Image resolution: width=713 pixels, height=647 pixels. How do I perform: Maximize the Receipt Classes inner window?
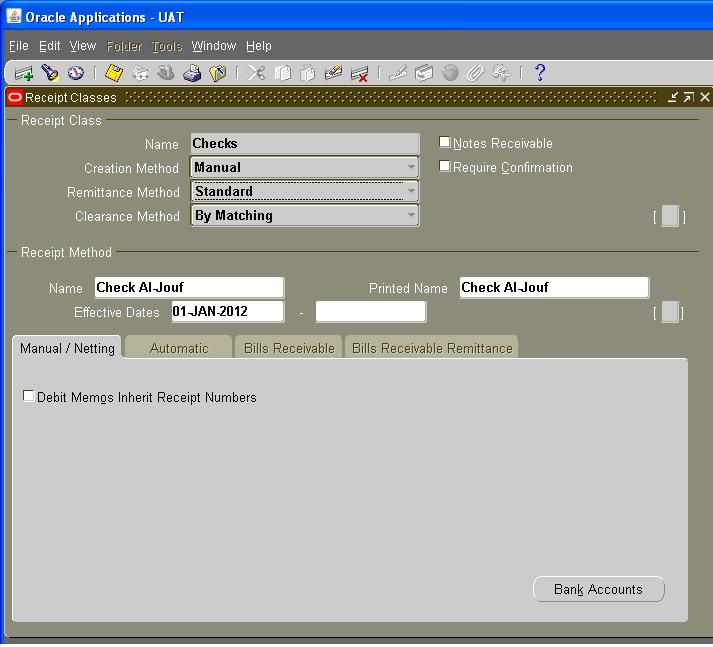click(689, 97)
